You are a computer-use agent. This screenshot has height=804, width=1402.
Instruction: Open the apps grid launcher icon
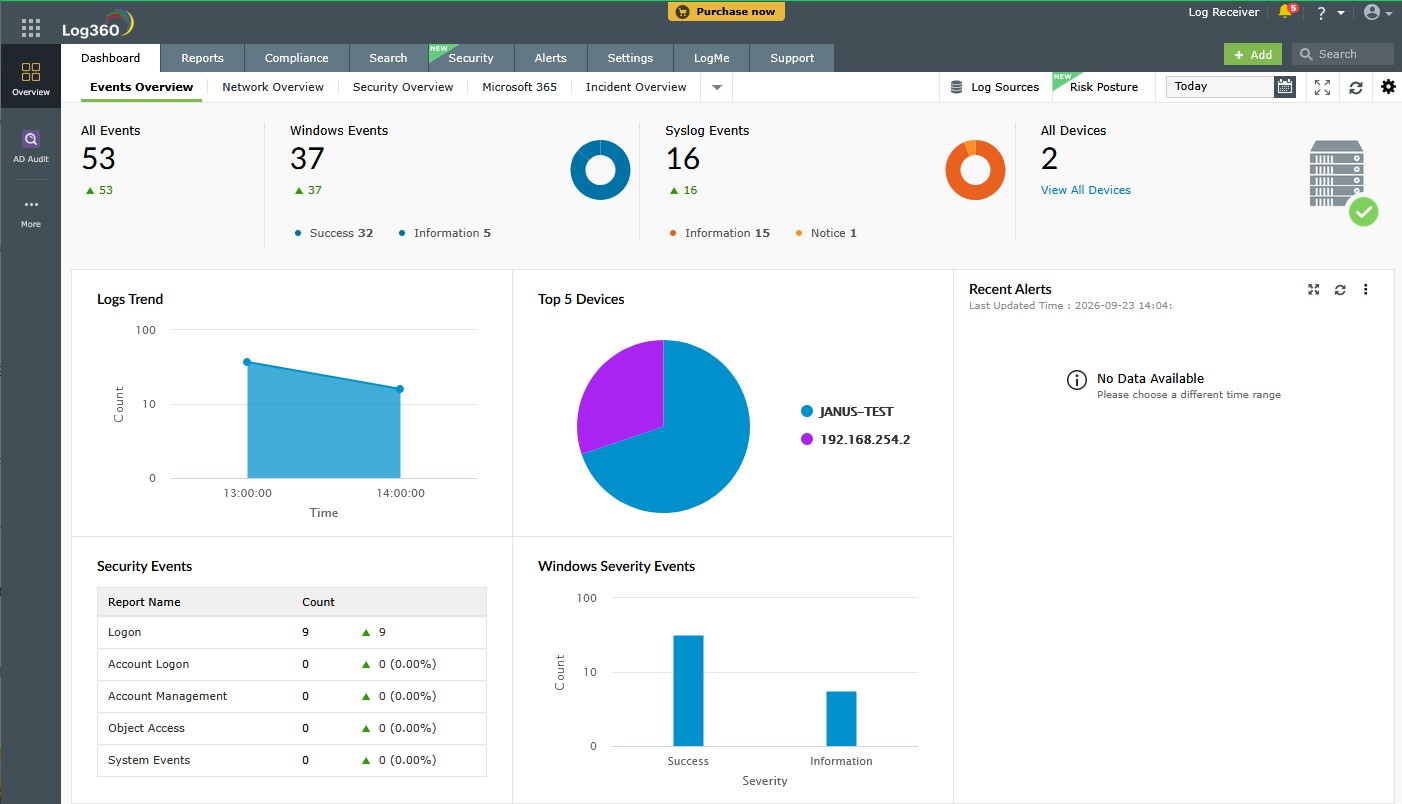point(31,28)
